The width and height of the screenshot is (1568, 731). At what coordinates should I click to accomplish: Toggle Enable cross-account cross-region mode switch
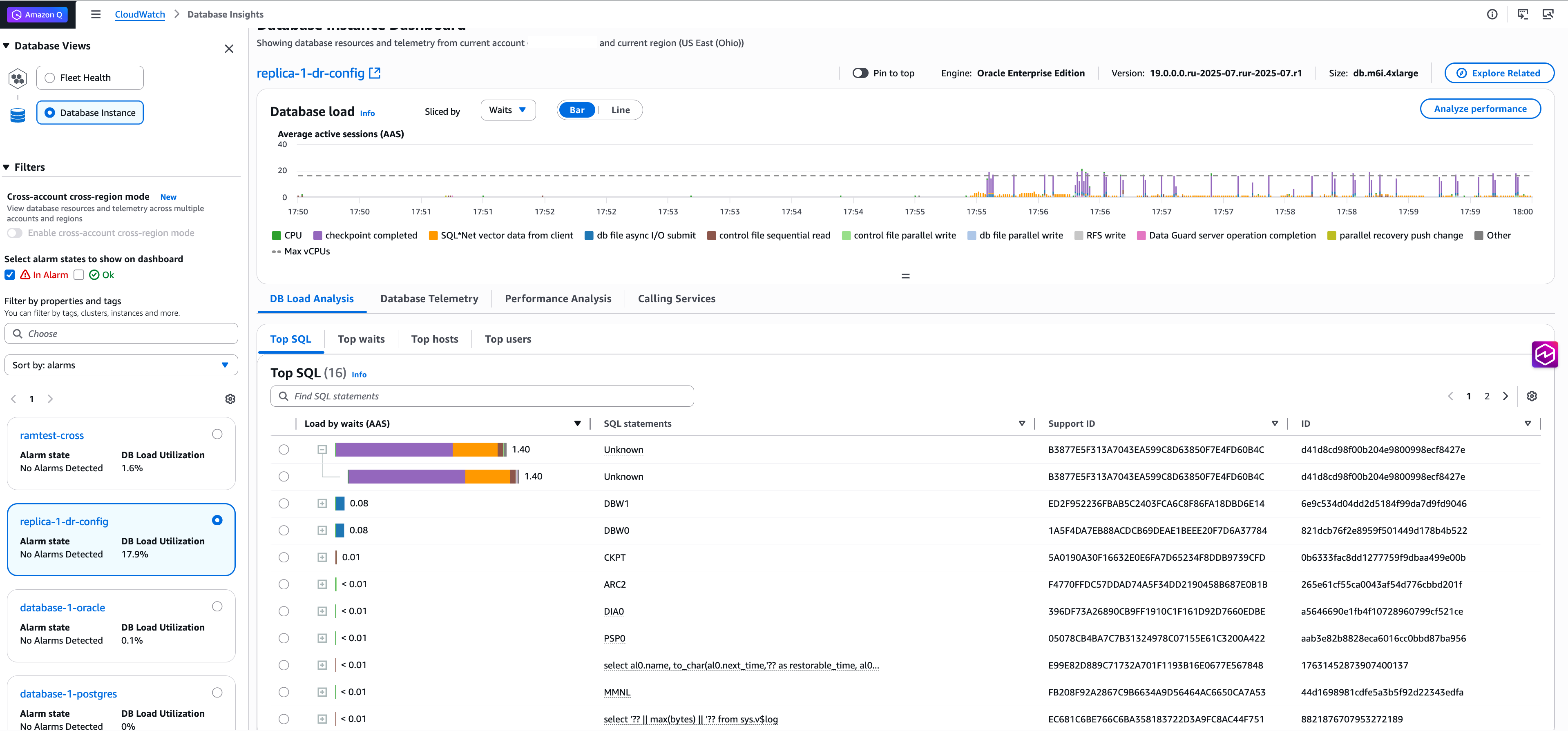[x=15, y=233]
